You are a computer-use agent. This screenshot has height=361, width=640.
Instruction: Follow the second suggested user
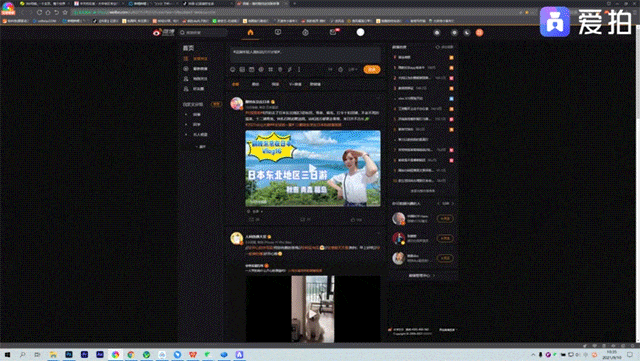[445, 238]
